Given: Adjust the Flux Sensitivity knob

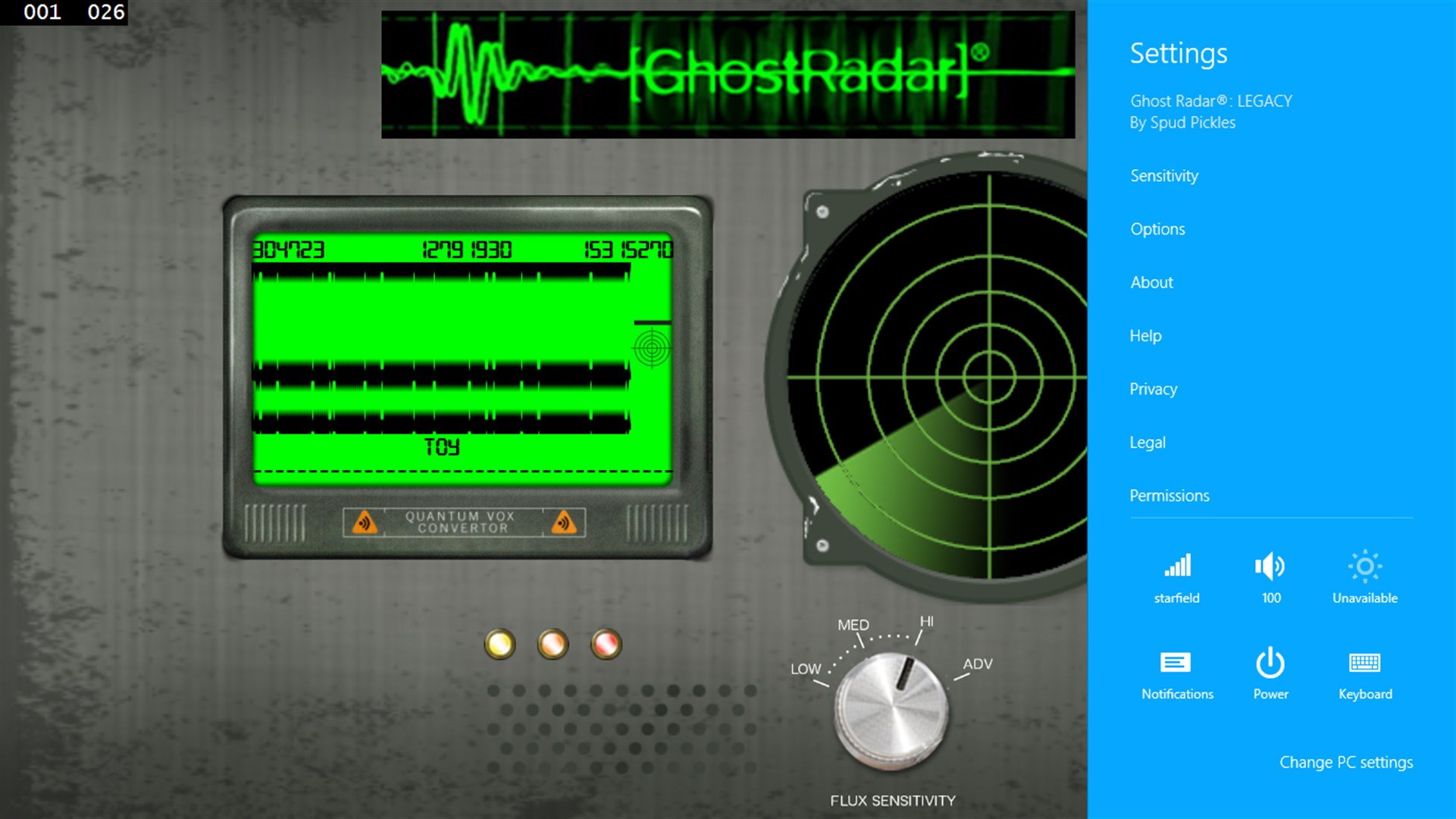Looking at the screenshot, I should coord(891,712).
